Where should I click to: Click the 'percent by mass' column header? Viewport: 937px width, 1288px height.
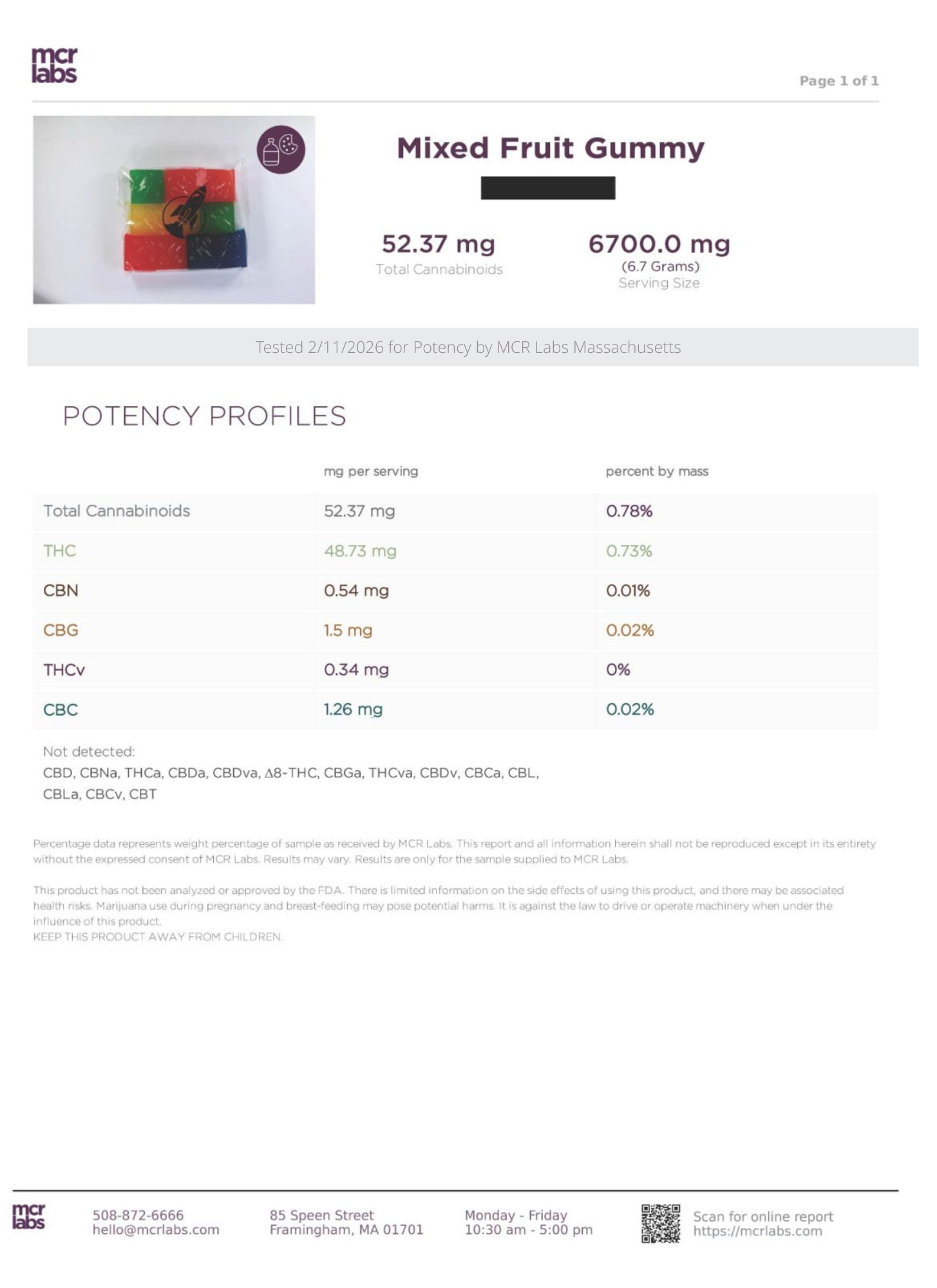(x=656, y=471)
